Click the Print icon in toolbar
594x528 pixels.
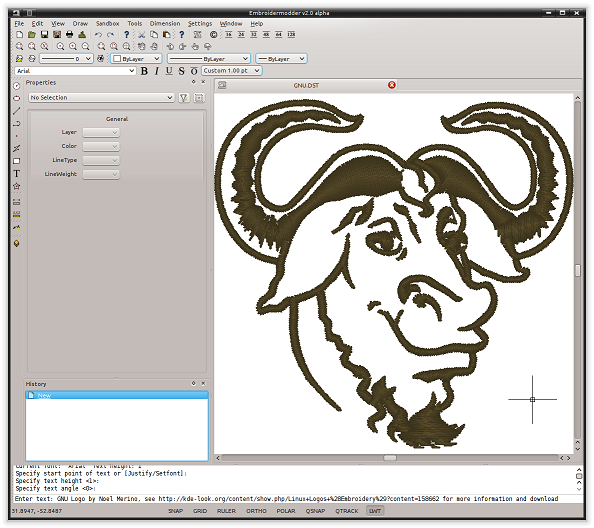click(69, 34)
